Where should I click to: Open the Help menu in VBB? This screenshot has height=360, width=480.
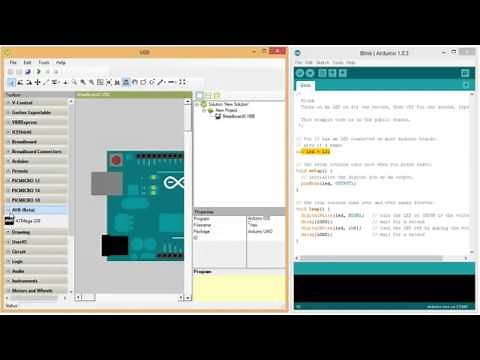pyautogui.click(x=61, y=62)
